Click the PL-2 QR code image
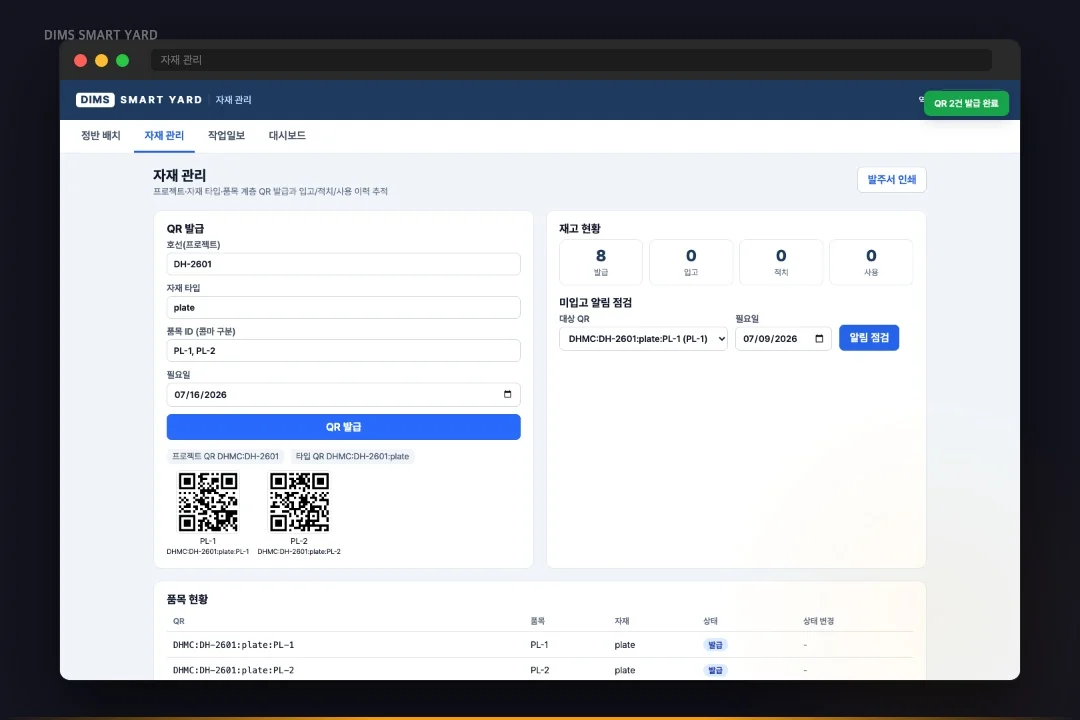Screen dimensions: 1080x720 tap(299, 502)
